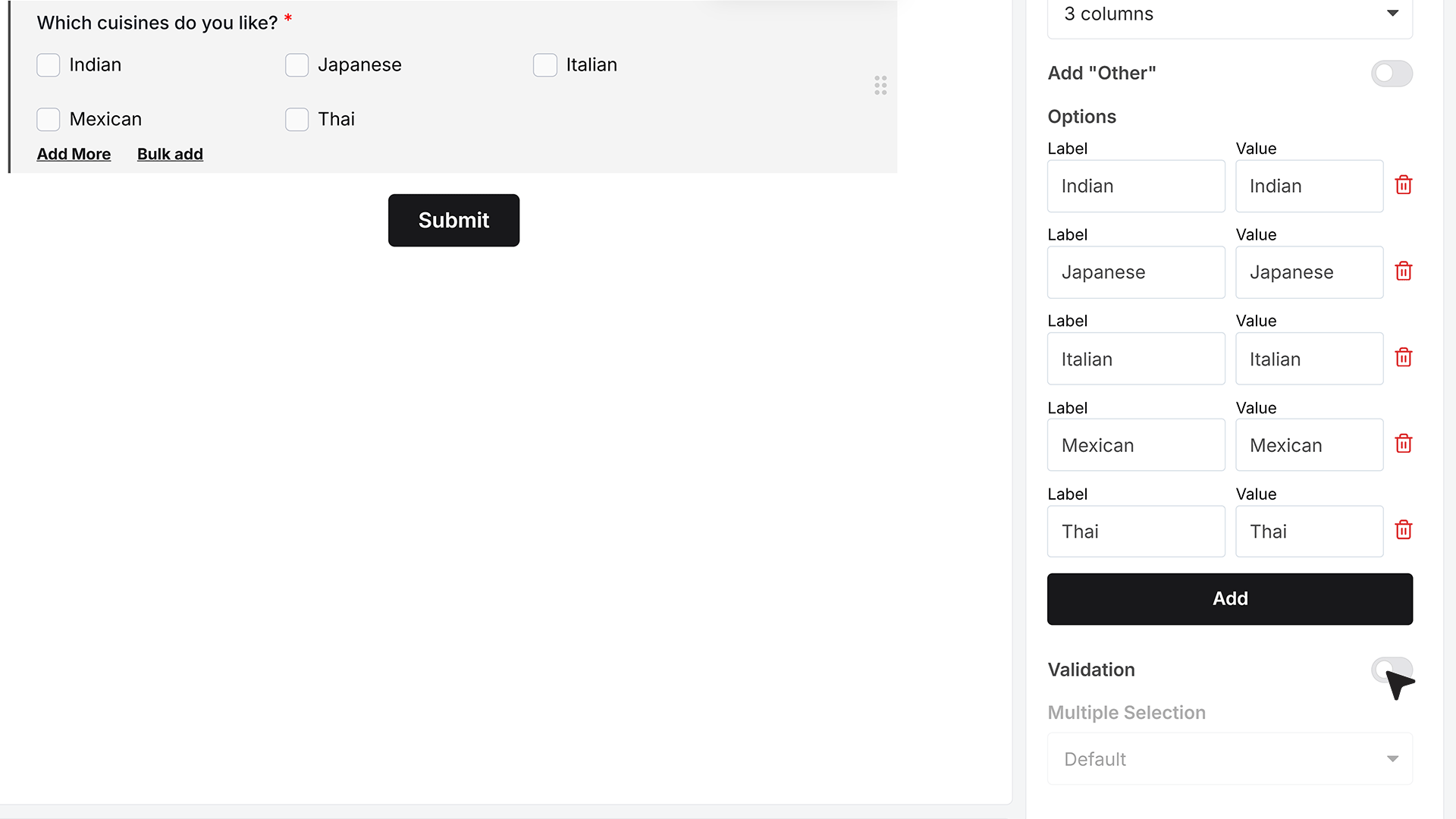The height and width of the screenshot is (819, 1456).
Task: Click the black Add option button
Action: point(1230,599)
